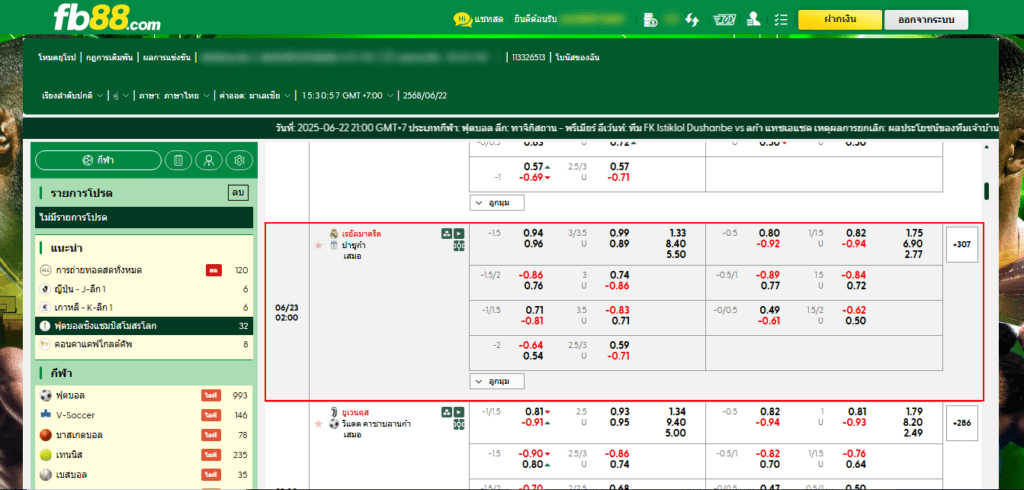
Task: Click over 3/3.5 odds 0.99
Action: point(619,233)
